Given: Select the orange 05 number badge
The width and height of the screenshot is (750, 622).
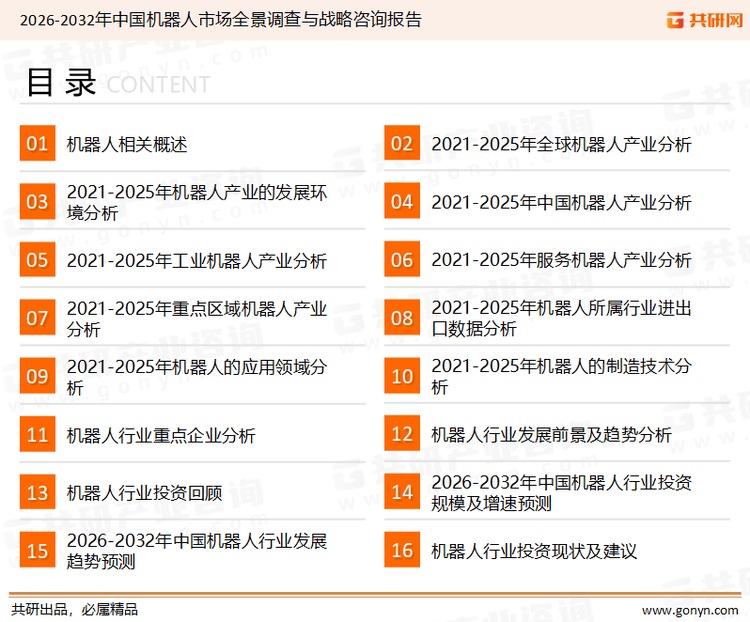Looking at the screenshot, I should pyautogui.click(x=37, y=260).
